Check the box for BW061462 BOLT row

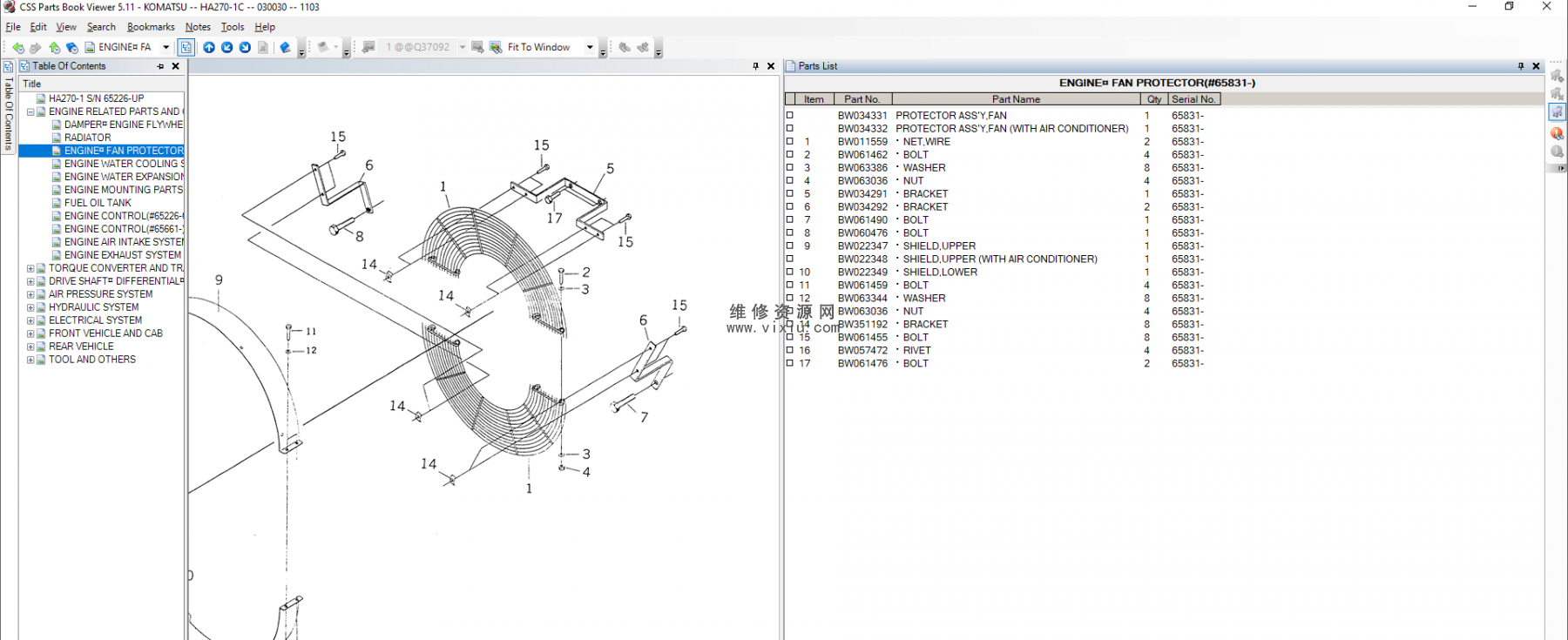pos(790,154)
